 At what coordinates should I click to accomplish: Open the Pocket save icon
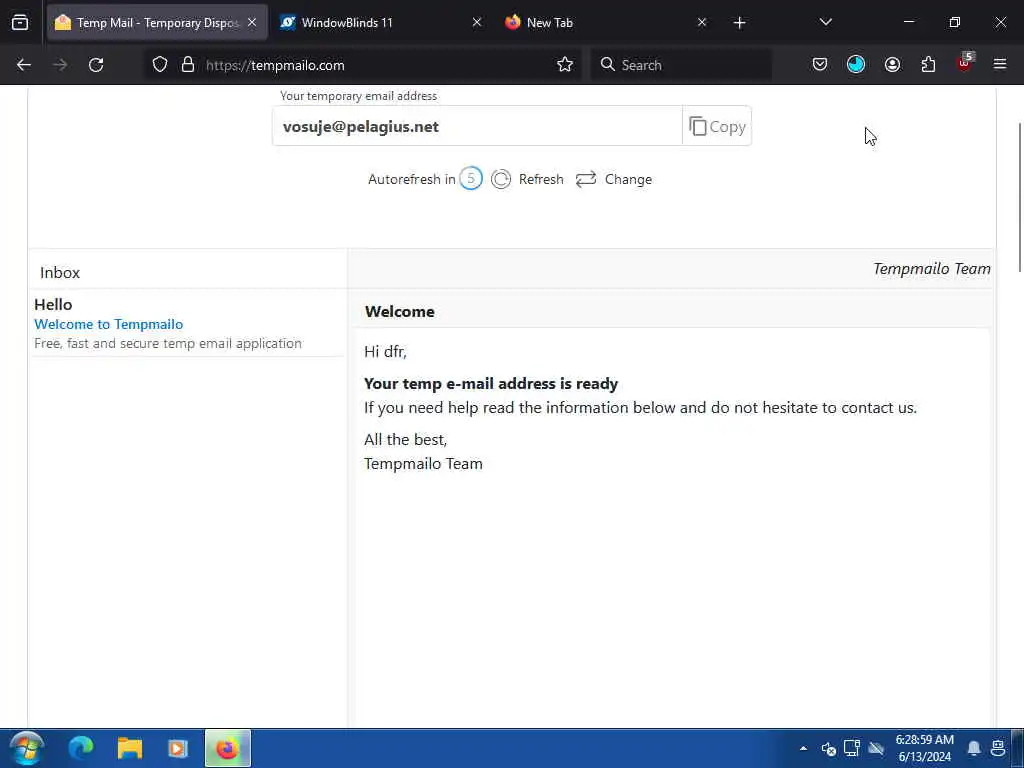tap(820, 65)
